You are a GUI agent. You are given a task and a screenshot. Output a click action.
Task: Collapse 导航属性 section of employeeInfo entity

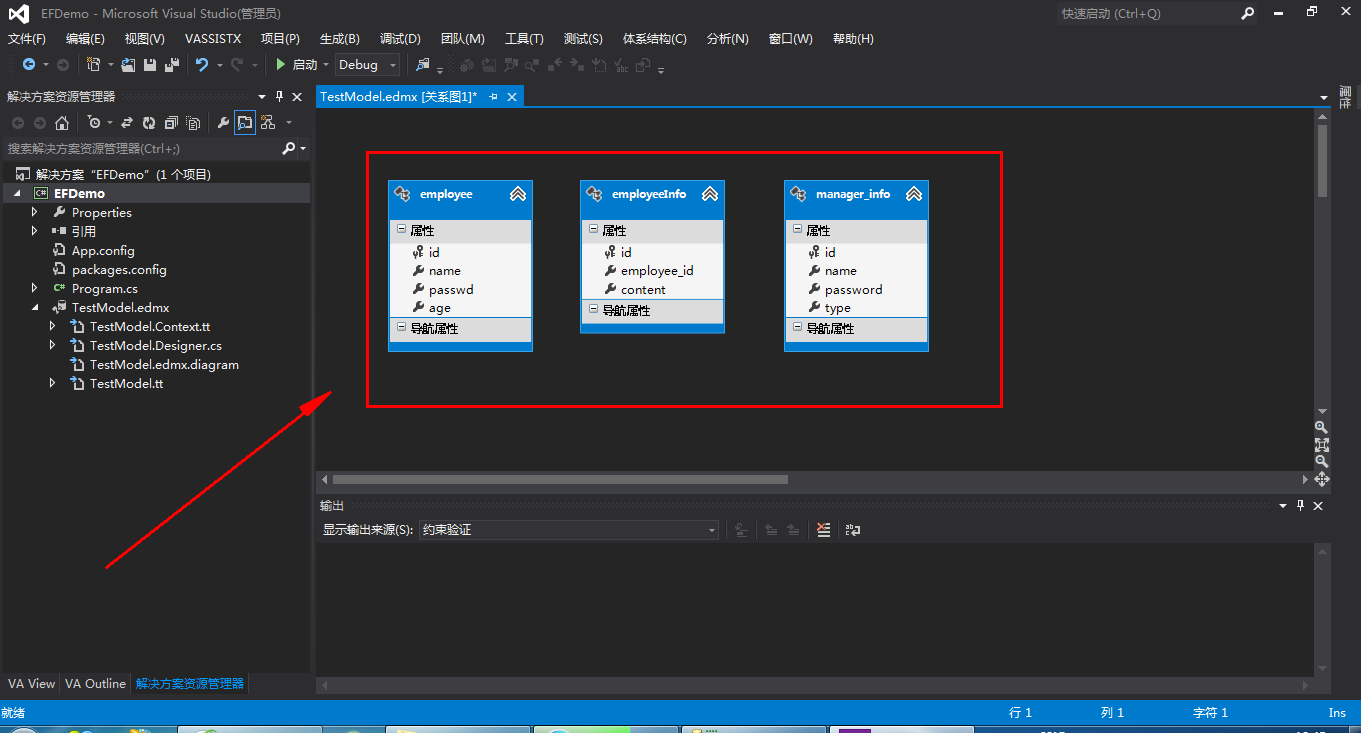(593, 310)
